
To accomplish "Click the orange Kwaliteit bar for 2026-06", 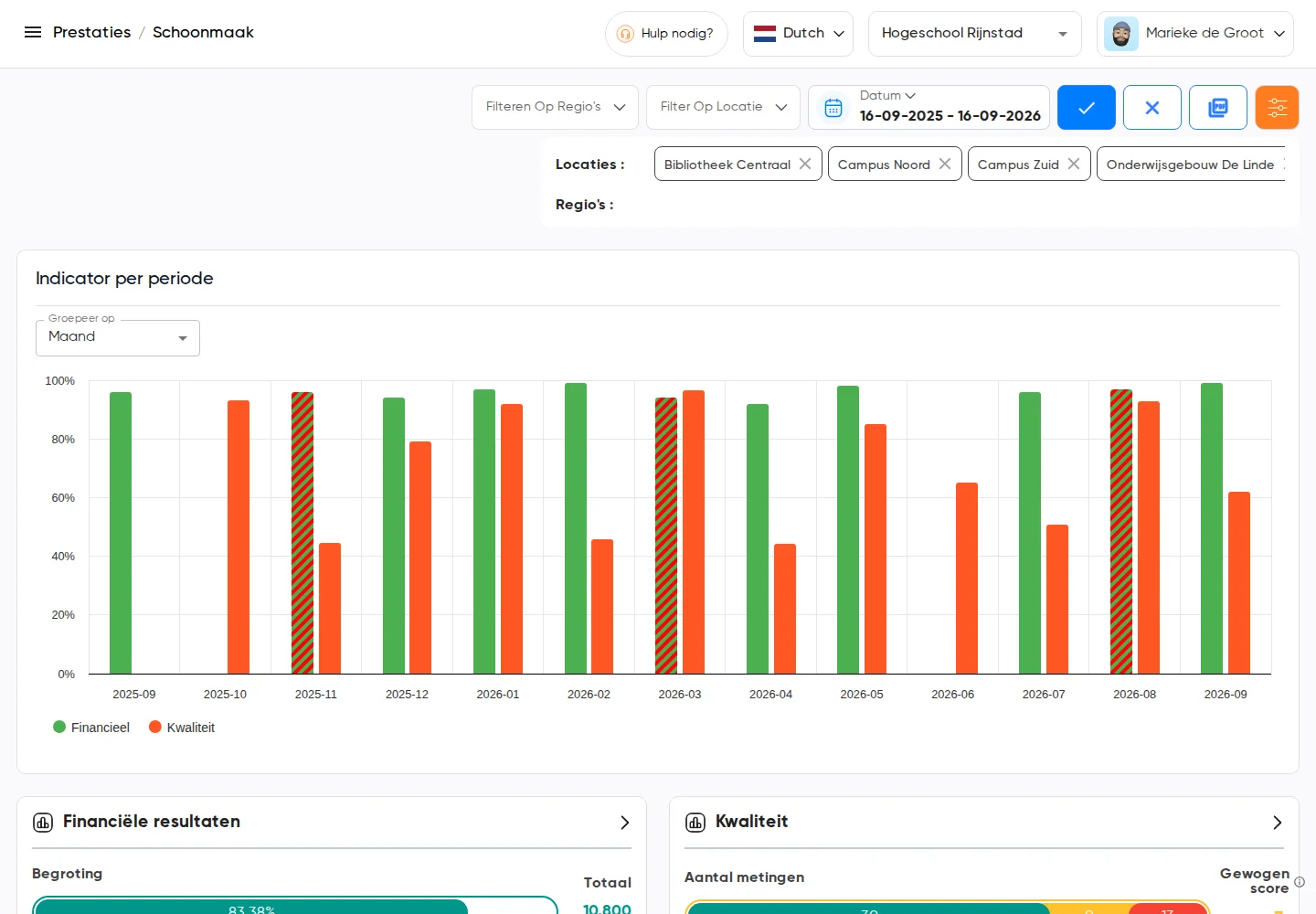I will pos(967,579).
